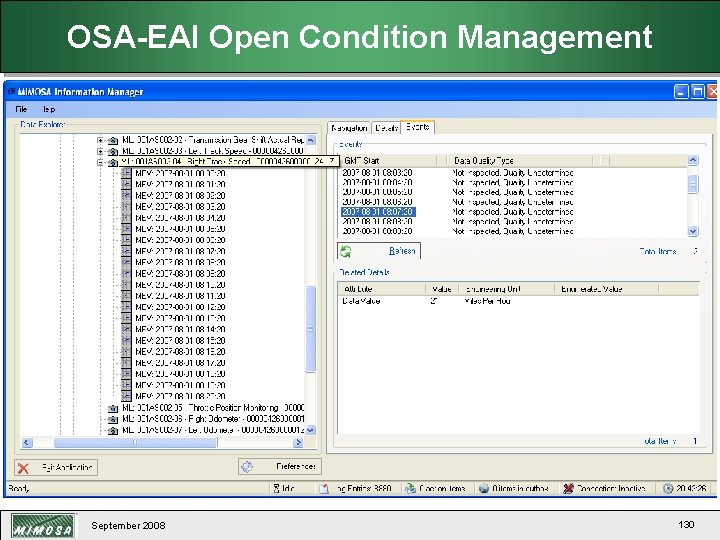Select tree item MEV 2007-08-01 08:09:20

[180, 274]
